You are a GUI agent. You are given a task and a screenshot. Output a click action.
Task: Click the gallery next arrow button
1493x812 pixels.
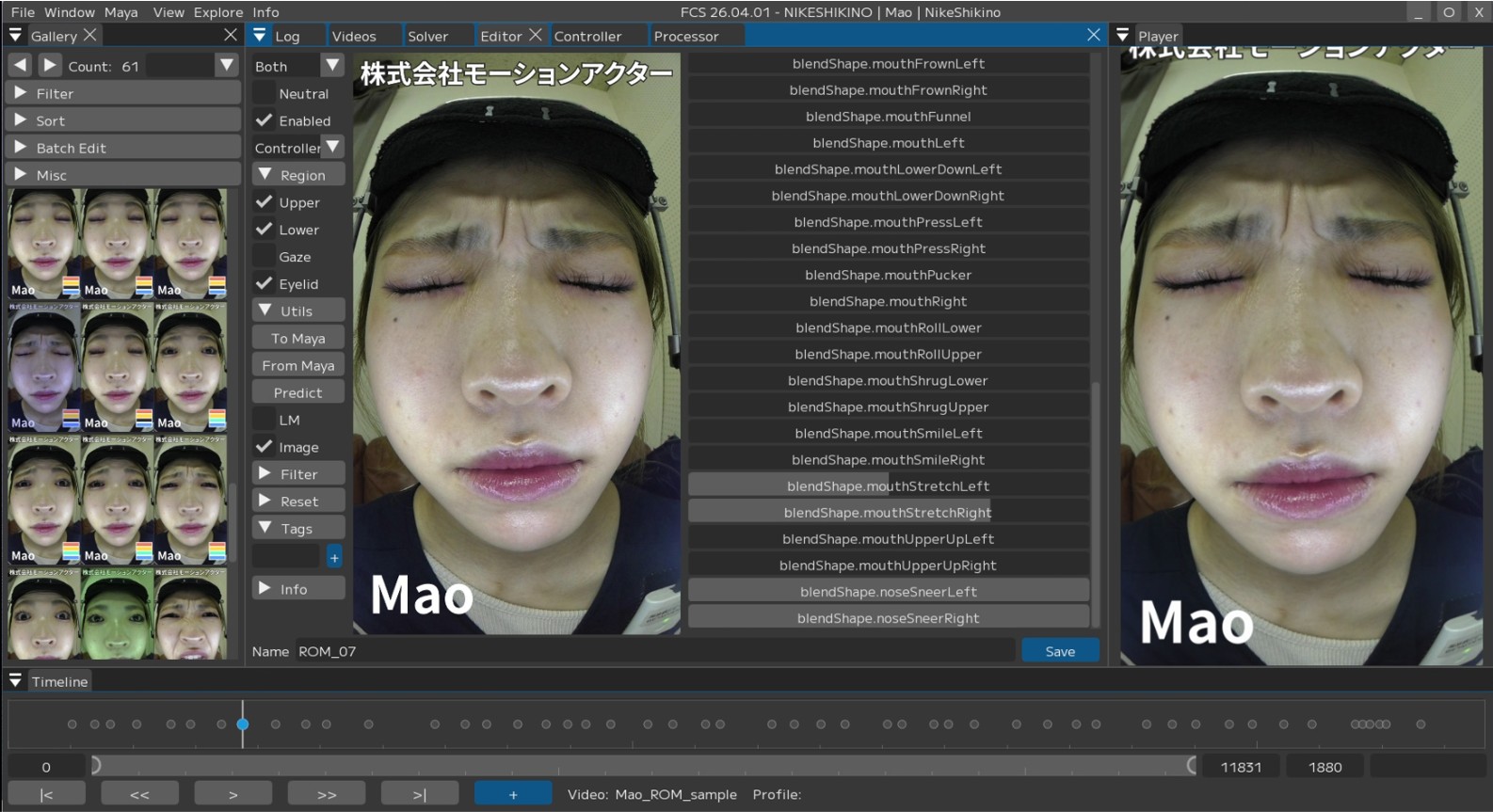[50, 66]
